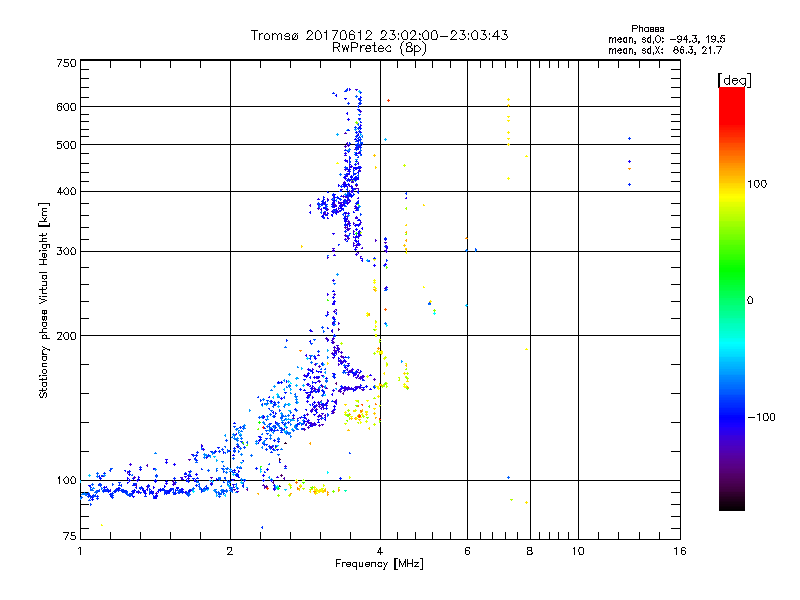
Task: Click the -100 tick on the colorbar
Action: click(x=762, y=416)
